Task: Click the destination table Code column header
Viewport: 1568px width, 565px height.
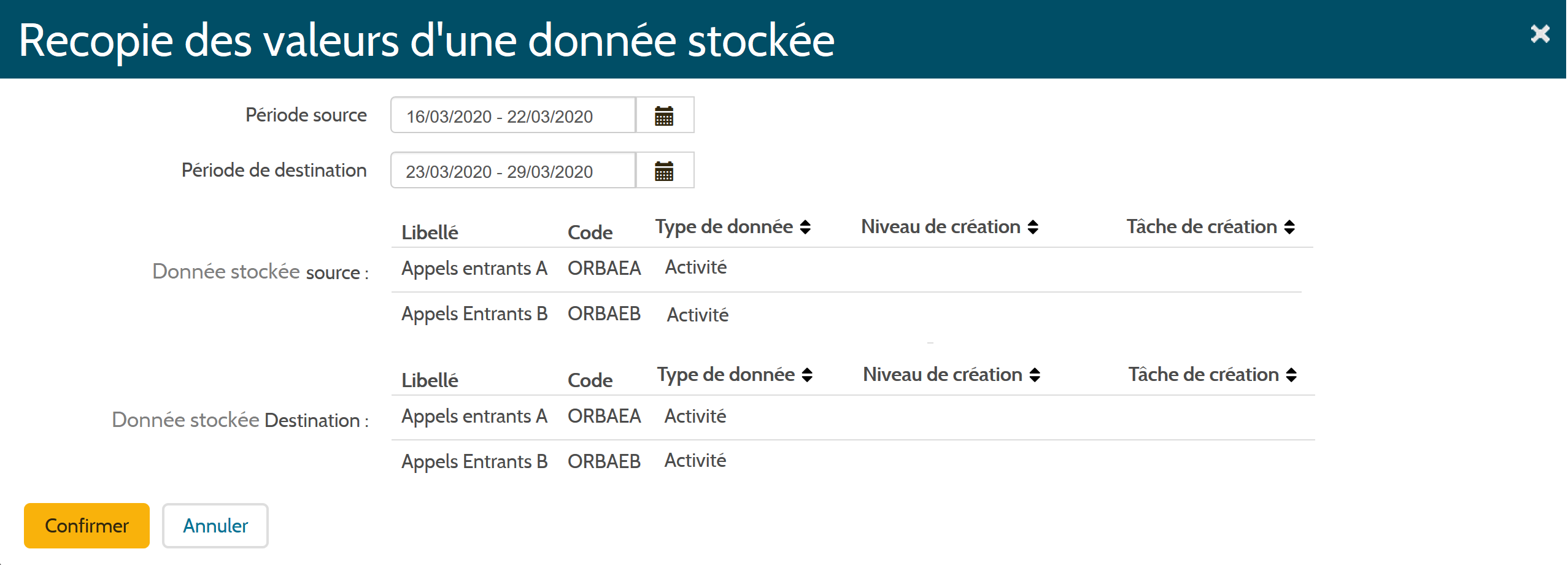Action: pyautogui.click(x=590, y=380)
